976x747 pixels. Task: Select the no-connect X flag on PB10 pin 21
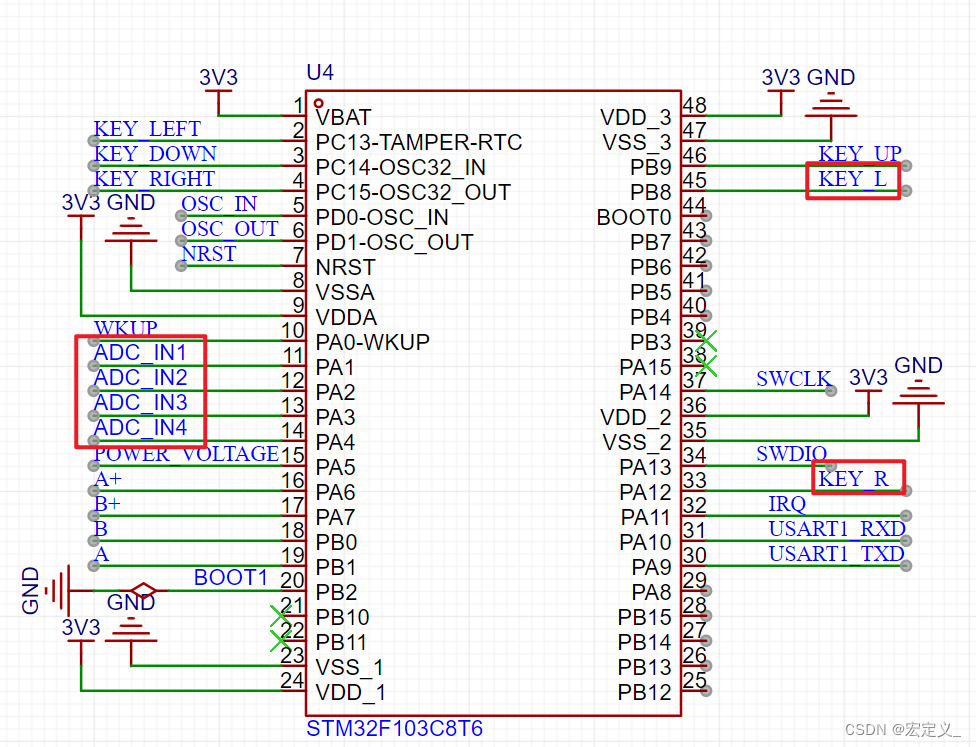point(281,616)
